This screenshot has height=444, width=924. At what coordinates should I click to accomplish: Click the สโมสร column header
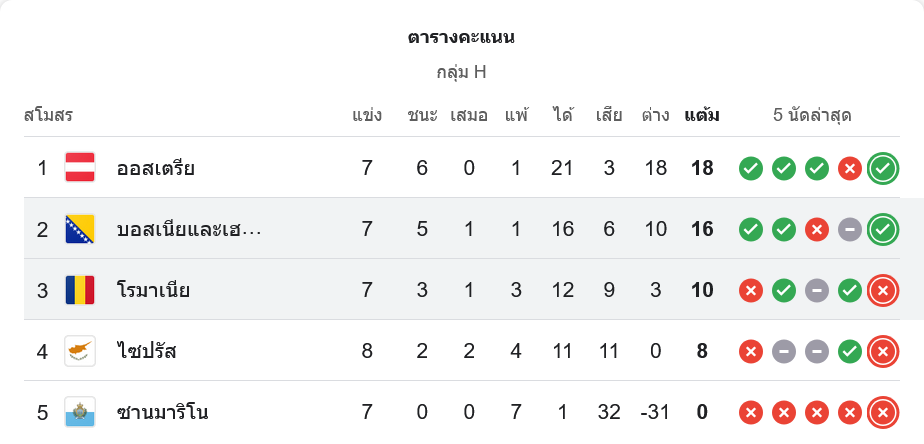coord(48,115)
